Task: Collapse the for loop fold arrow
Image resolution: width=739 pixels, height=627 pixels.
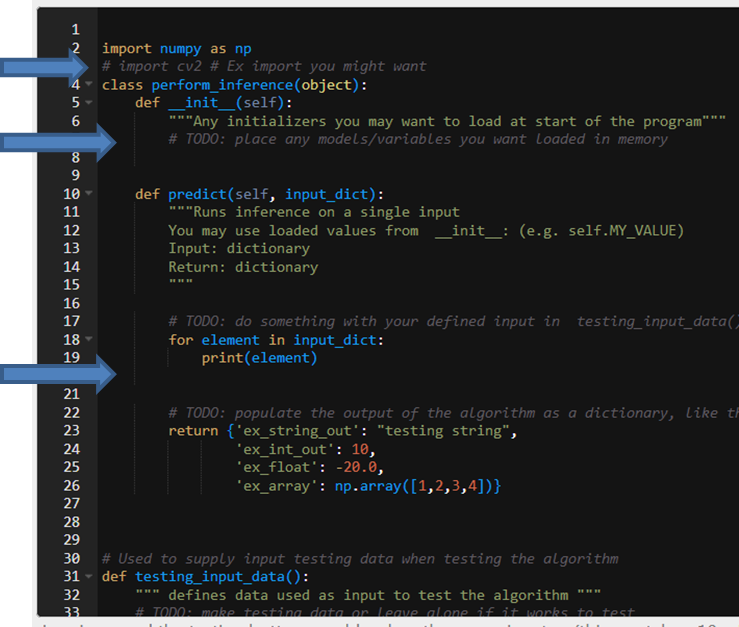Action: (x=89, y=339)
